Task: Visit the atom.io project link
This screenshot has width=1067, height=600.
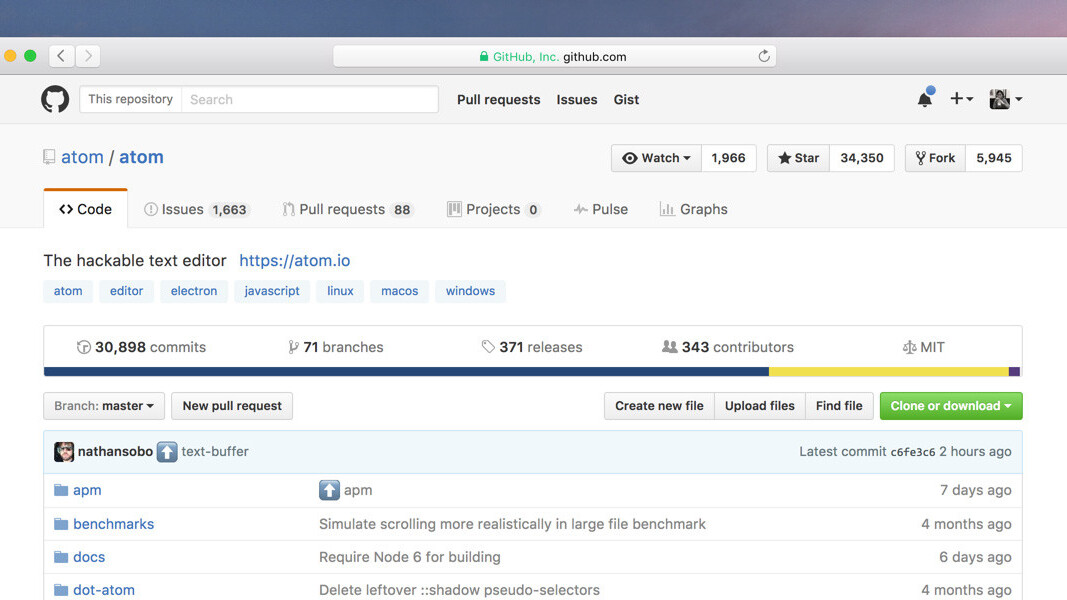Action: [294, 260]
